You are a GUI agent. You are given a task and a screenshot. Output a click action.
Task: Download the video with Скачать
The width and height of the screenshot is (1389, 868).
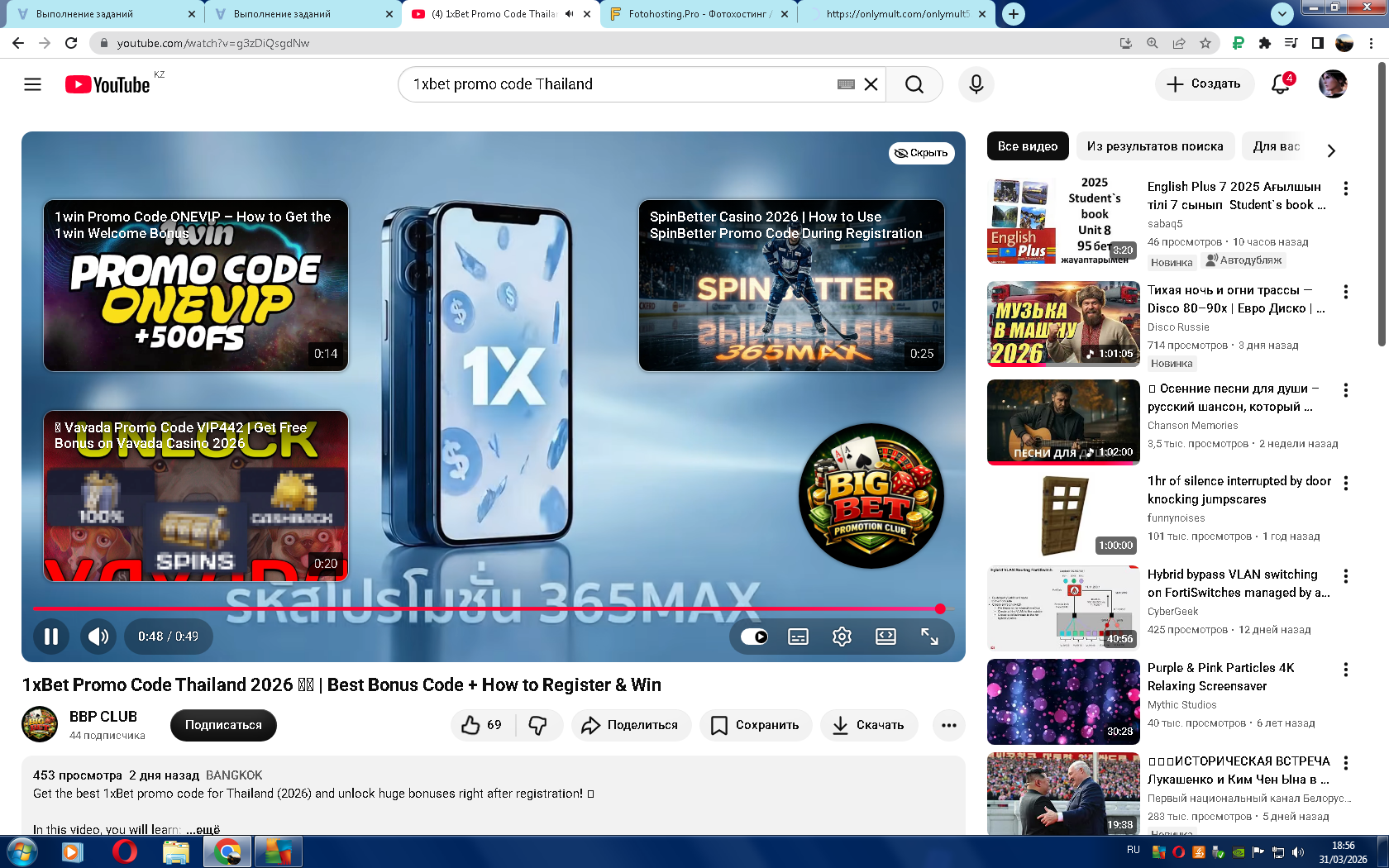coord(868,725)
